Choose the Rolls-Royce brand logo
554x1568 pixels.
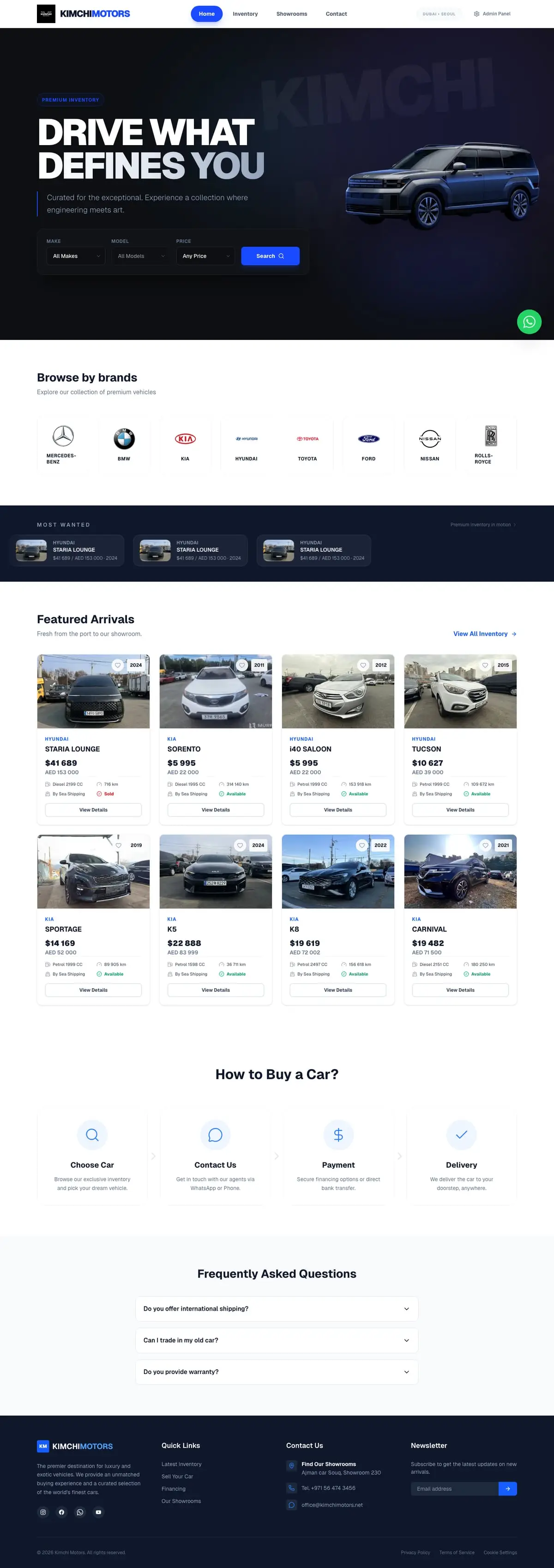[491, 436]
